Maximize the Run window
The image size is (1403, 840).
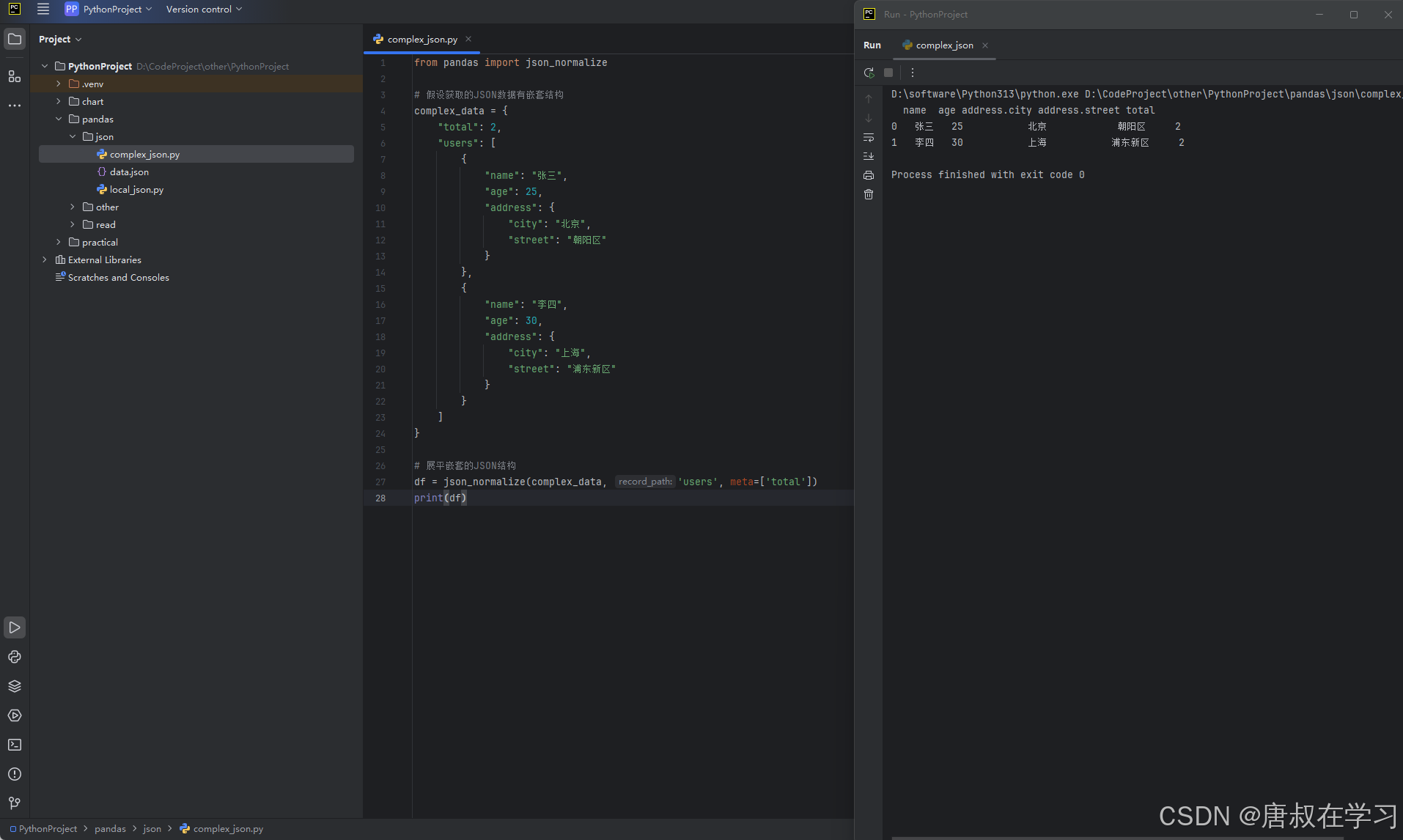[1354, 15]
